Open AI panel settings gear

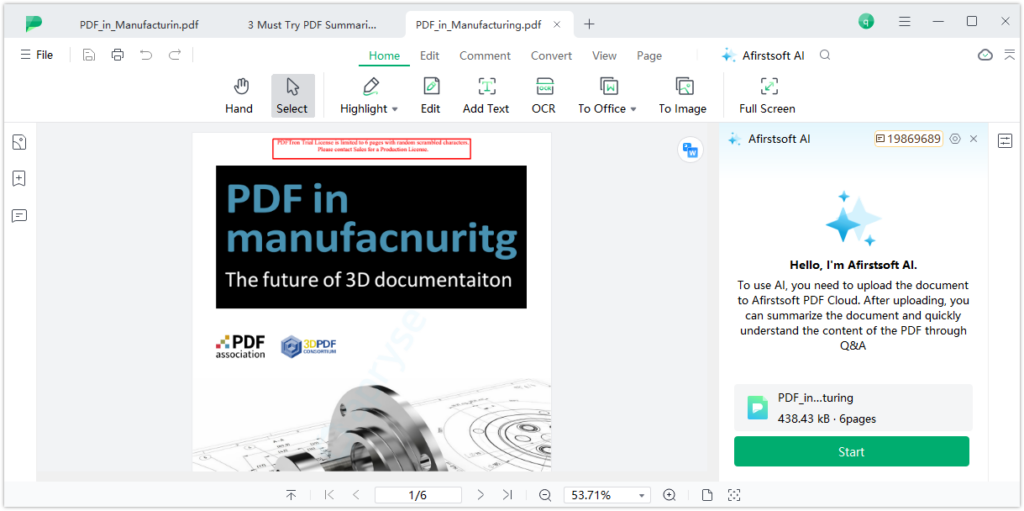coord(955,139)
